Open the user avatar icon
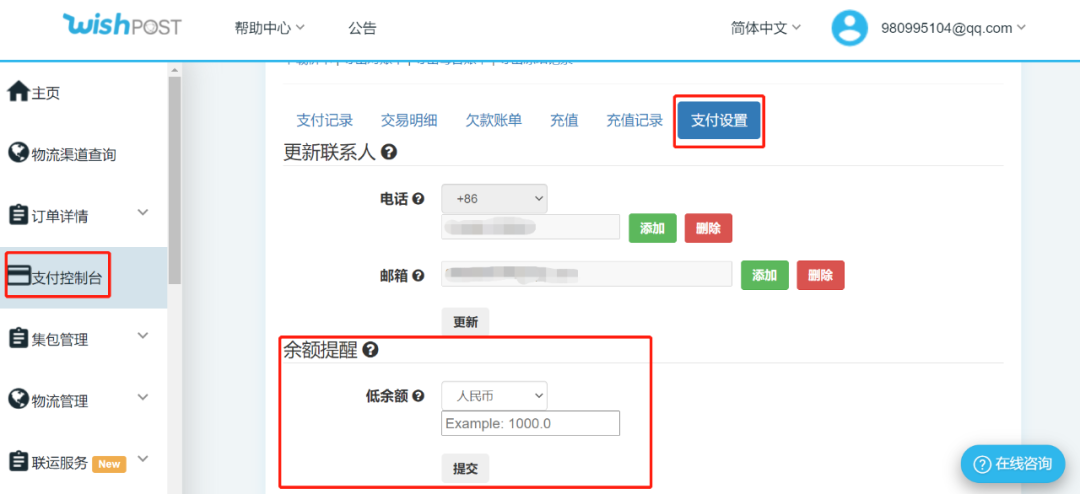The height and width of the screenshot is (494, 1080). 849,28
